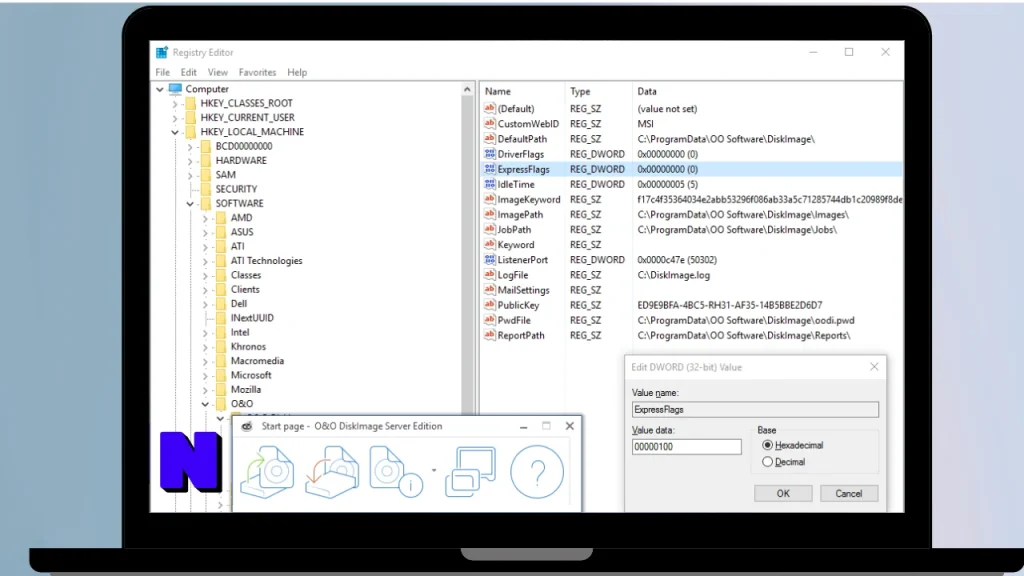
Task: Open the Favorites menu
Action: [x=257, y=72]
